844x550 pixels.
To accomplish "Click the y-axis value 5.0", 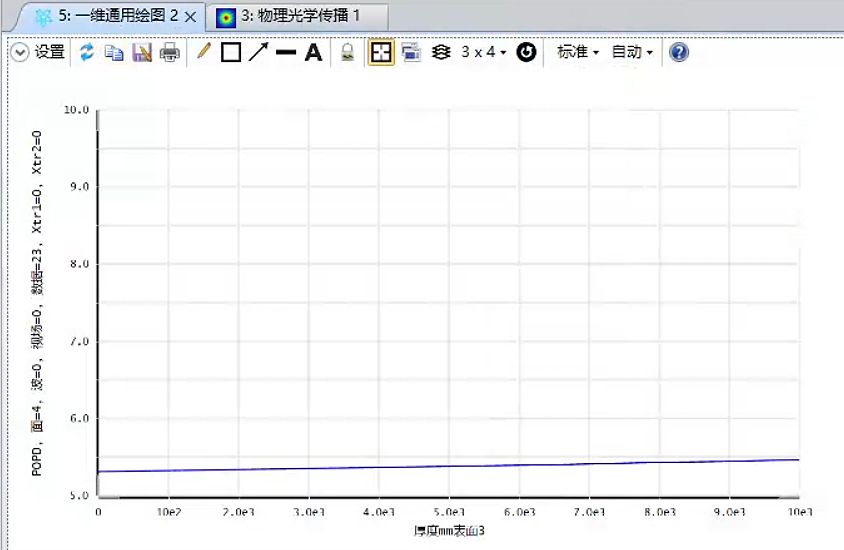I will (79, 495).
